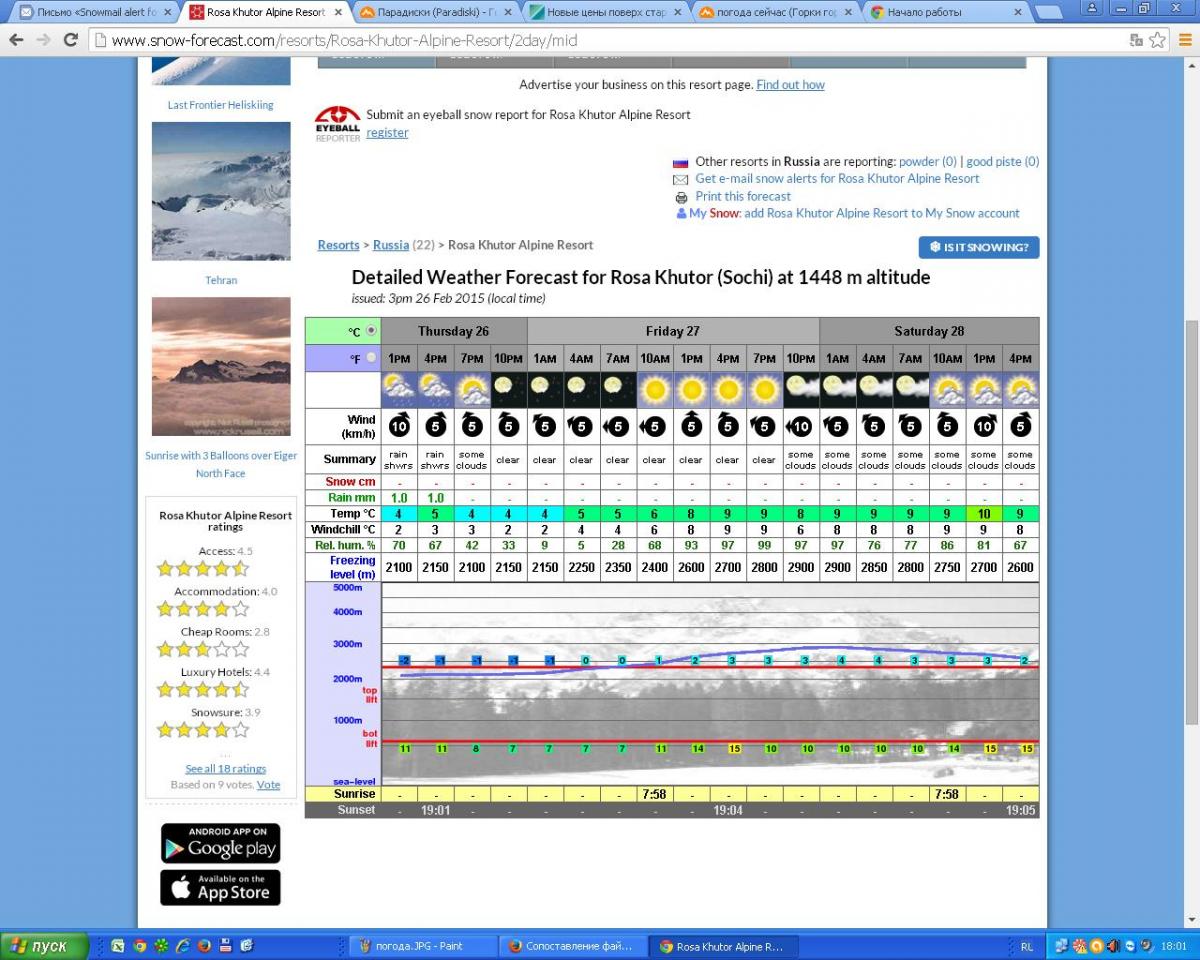Viewport: 1200px width, 960px height.
Task: Click the Thursday sunset time 19:01
Action: 435,810
